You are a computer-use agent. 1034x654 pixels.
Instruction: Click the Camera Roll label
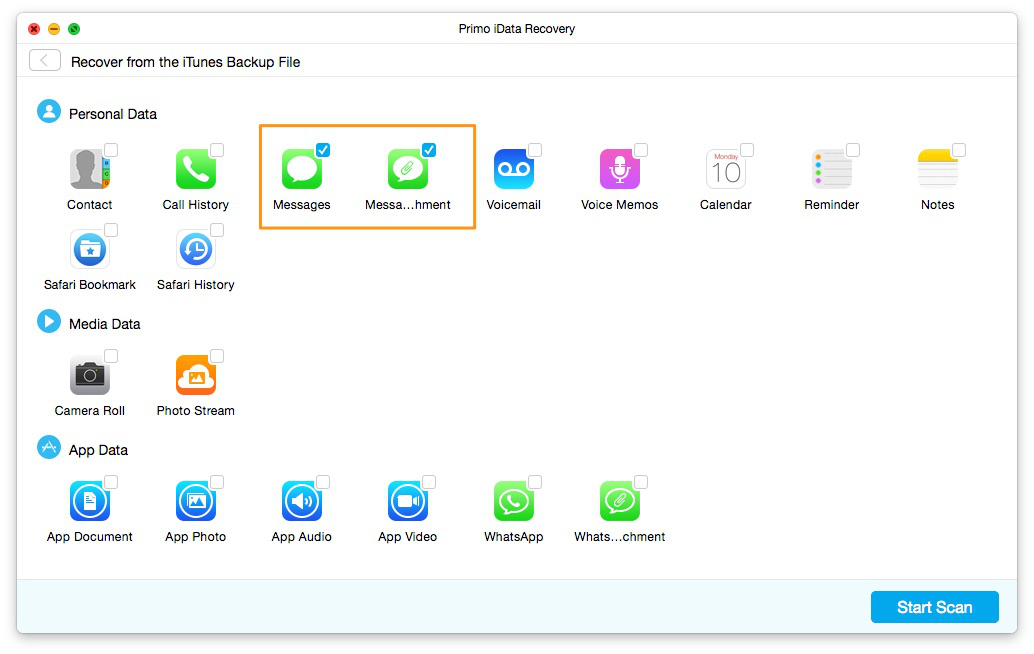pos(90,410)
